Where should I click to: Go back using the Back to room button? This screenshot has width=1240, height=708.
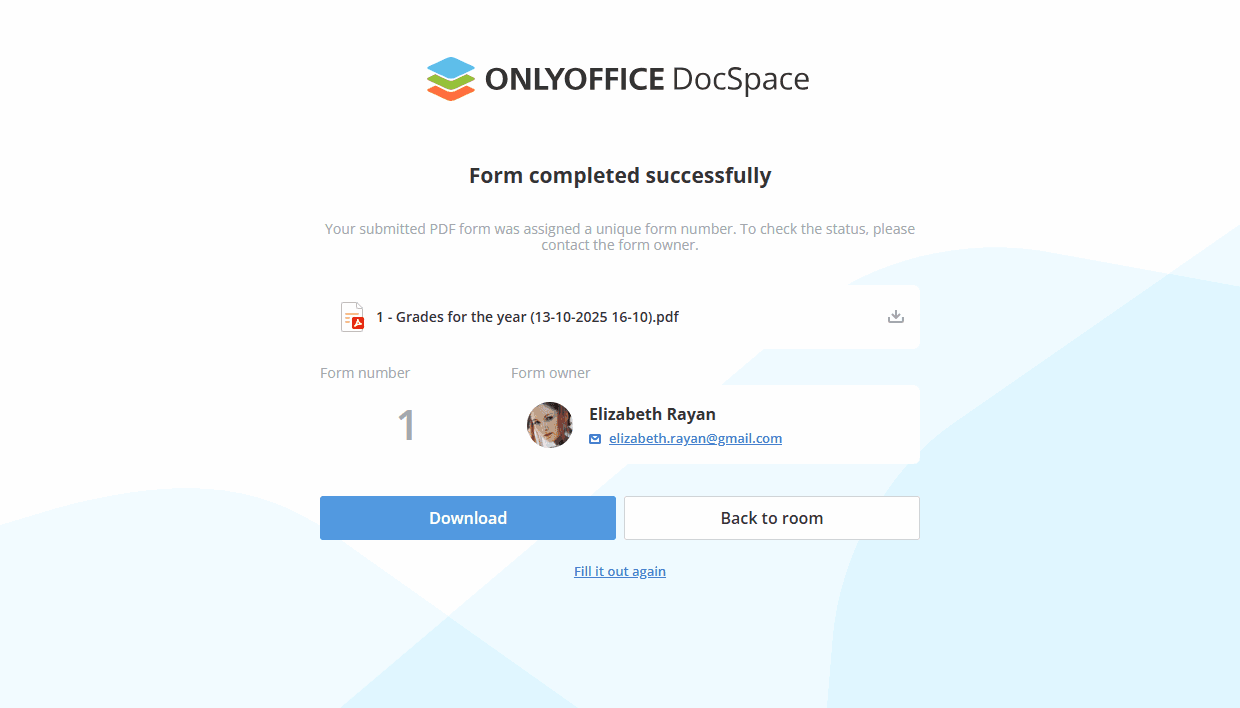(771, 518)
